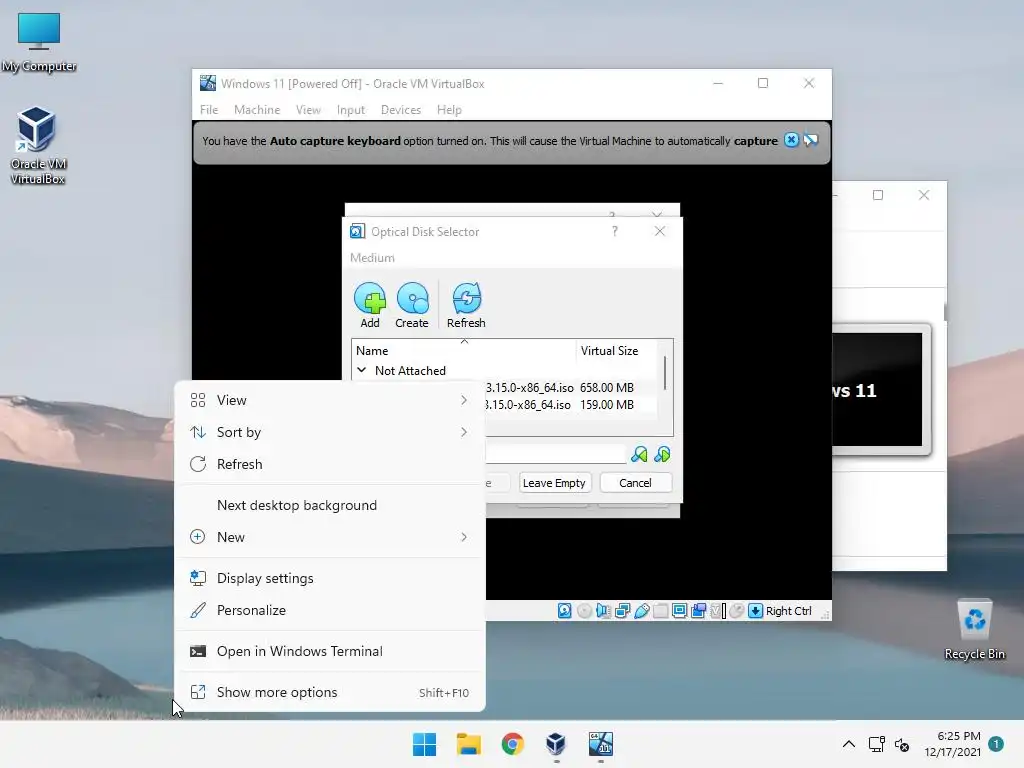Click network adapters icon in VM status bar

[622, 611]
